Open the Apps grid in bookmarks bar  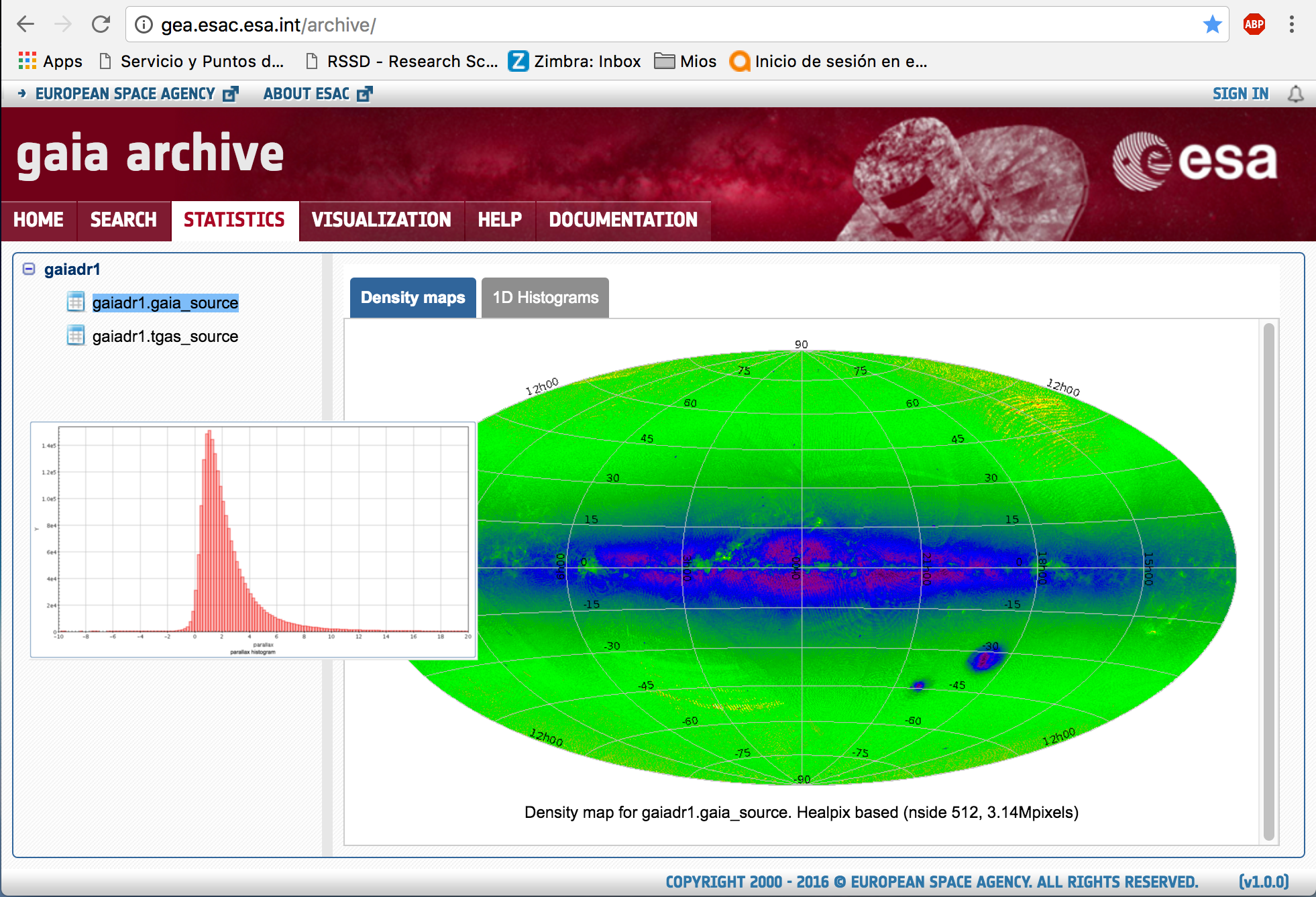pyautogui.click(x=50, y=61)
